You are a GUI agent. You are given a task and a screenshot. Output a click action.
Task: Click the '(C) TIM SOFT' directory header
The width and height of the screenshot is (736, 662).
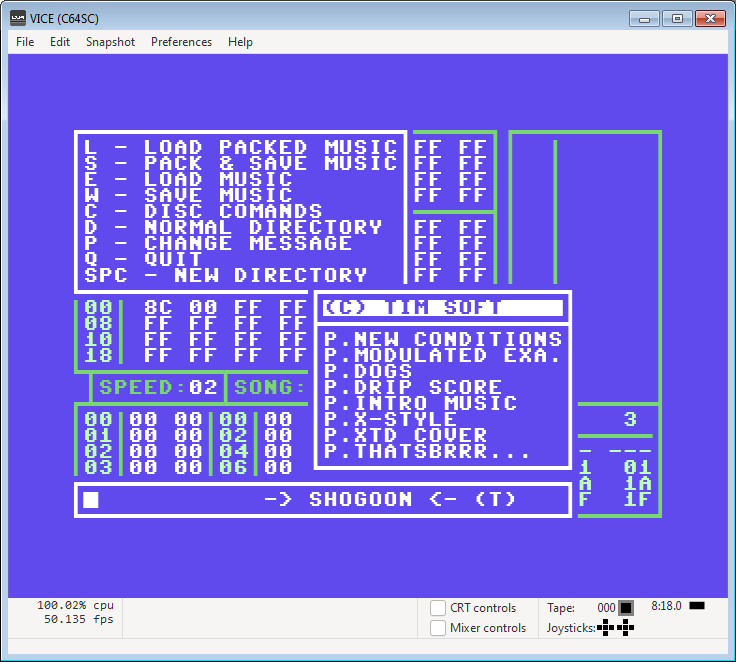tap(443, 308)
